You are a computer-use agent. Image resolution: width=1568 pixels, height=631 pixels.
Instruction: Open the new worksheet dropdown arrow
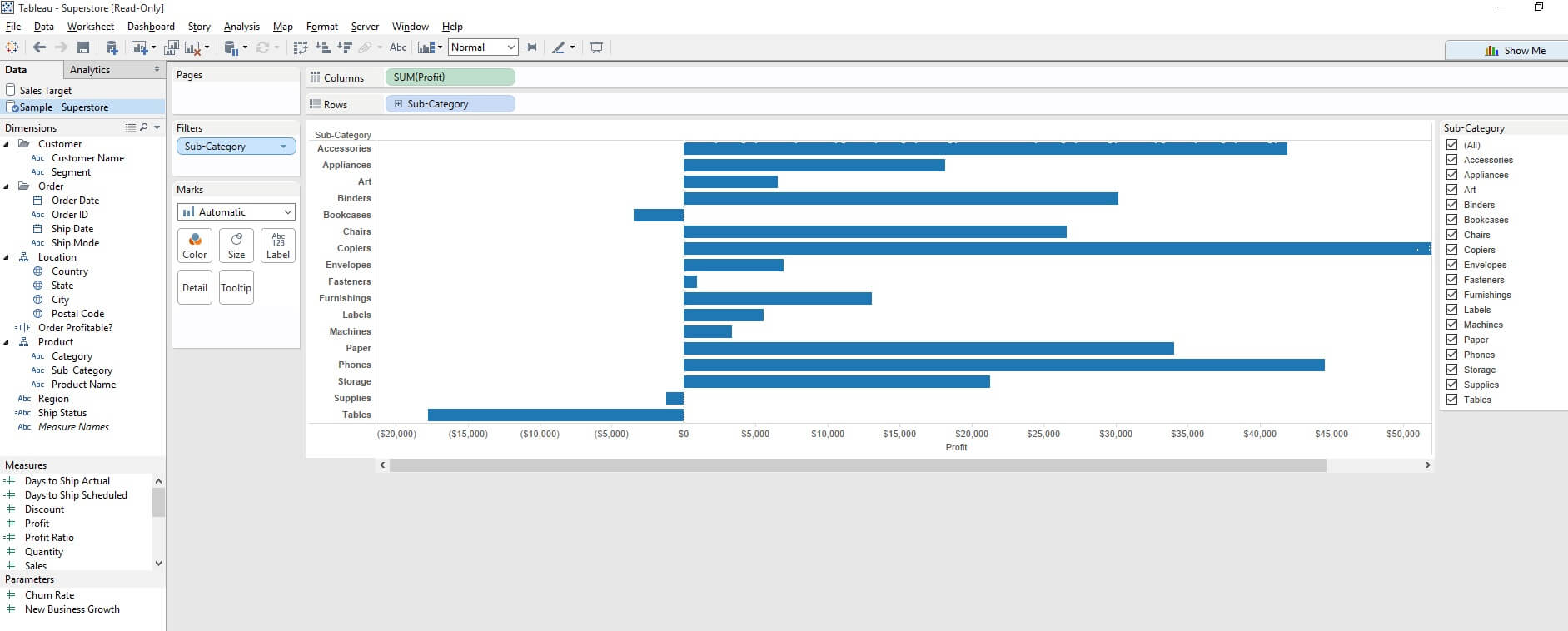(153, 47)
